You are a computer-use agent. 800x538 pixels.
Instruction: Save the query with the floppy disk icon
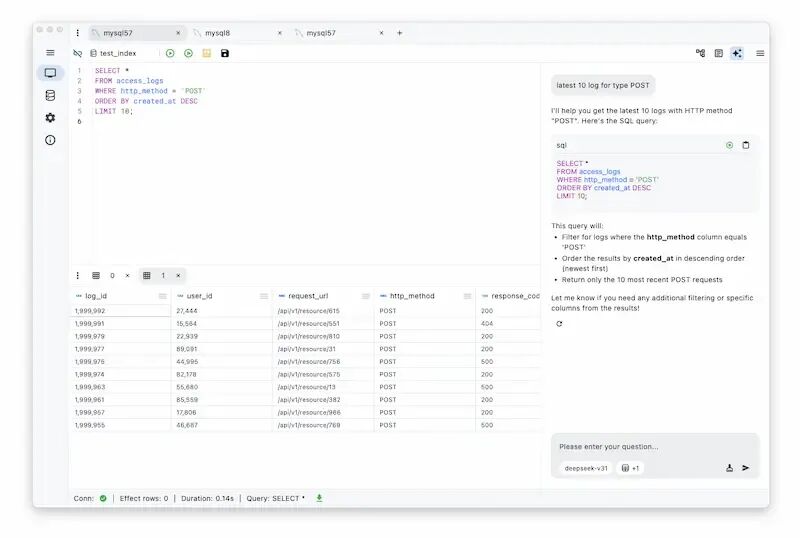pyautogui.click(x=224, y=53)
